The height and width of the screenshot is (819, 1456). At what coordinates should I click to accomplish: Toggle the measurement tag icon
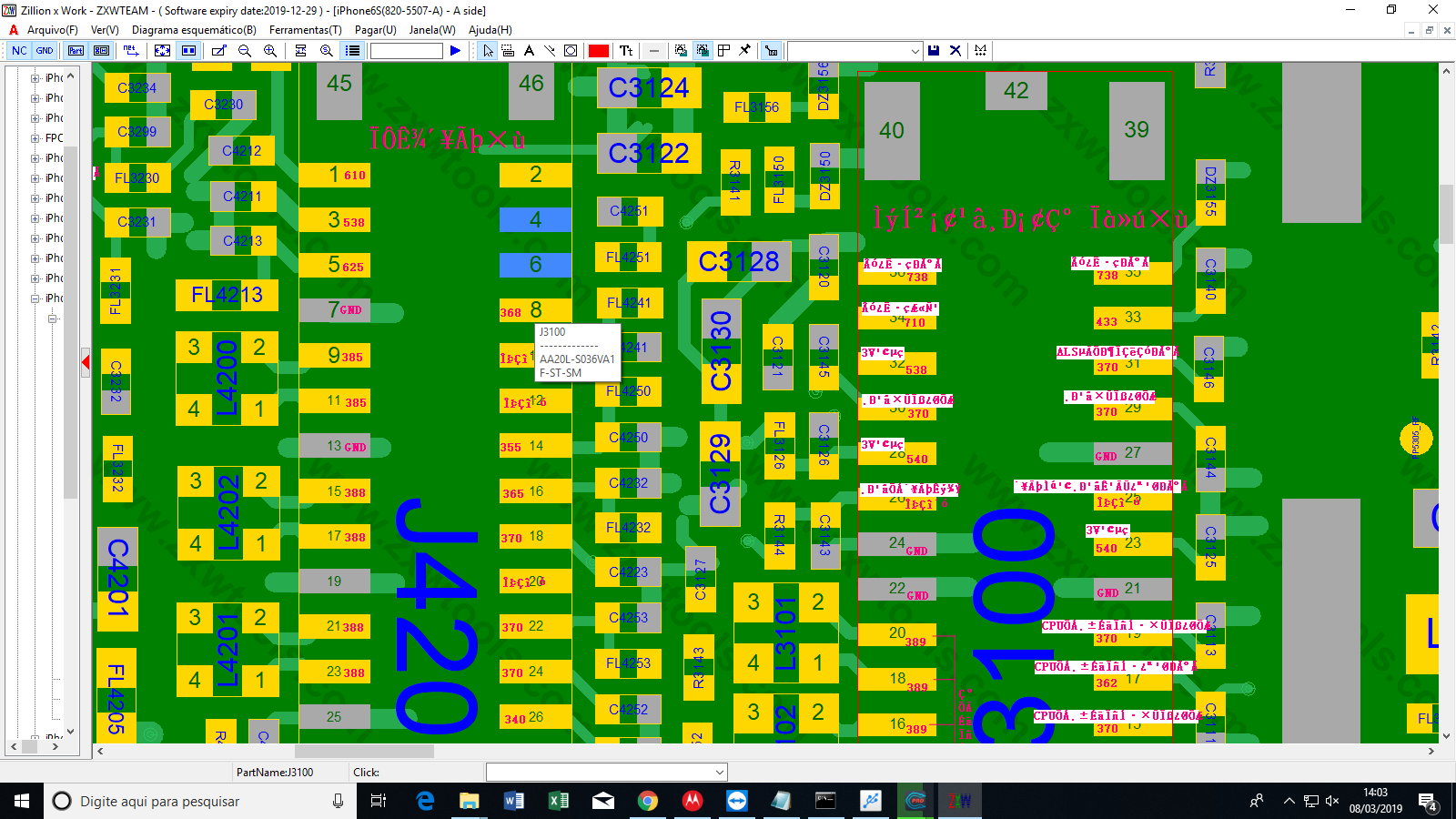[772, 51]
